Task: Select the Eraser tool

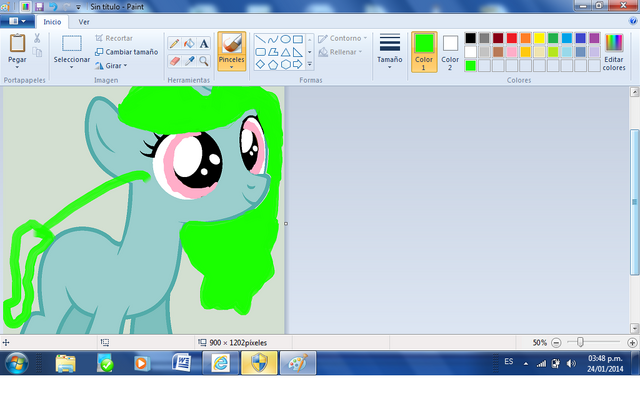Action: (x=175, y=61)
